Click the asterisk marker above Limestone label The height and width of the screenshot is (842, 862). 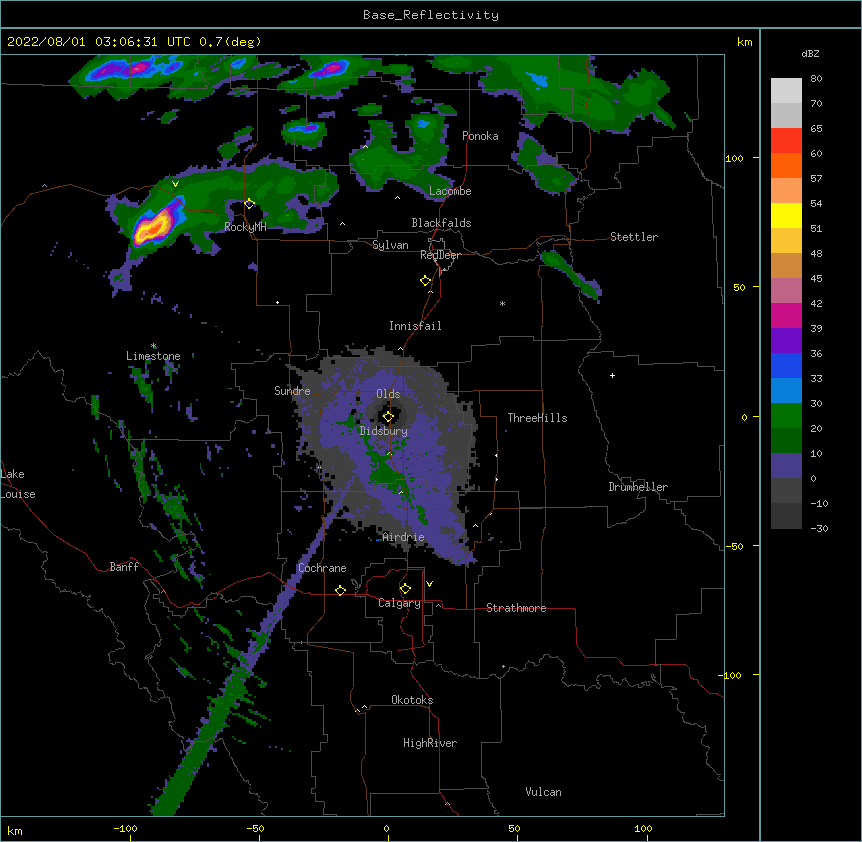point(154,346)
